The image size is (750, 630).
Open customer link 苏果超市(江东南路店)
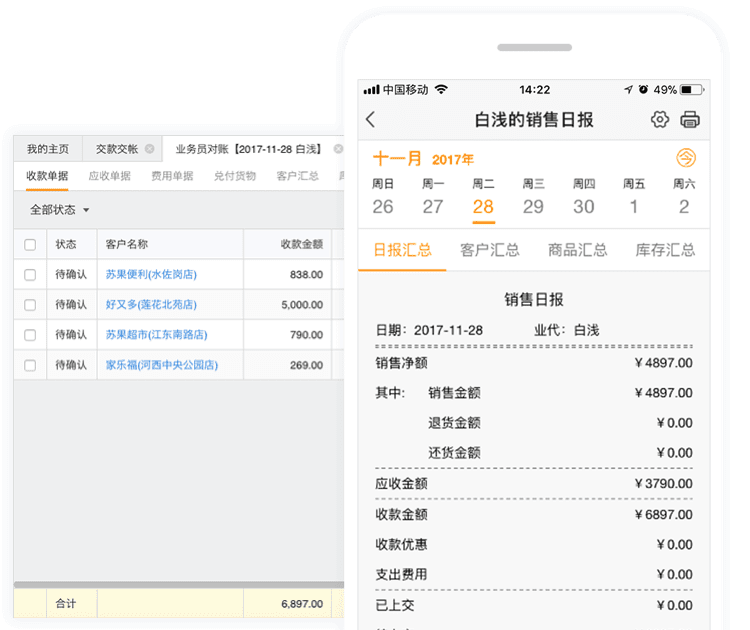click(156, 335)
